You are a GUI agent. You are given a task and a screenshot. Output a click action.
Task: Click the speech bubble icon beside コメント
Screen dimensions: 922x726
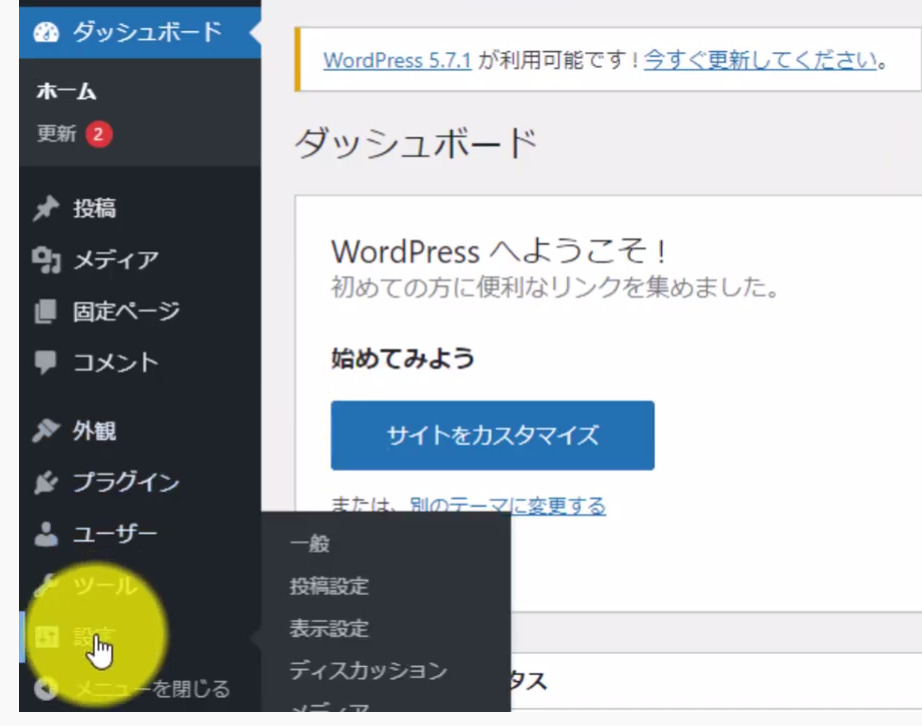point(46,363)
